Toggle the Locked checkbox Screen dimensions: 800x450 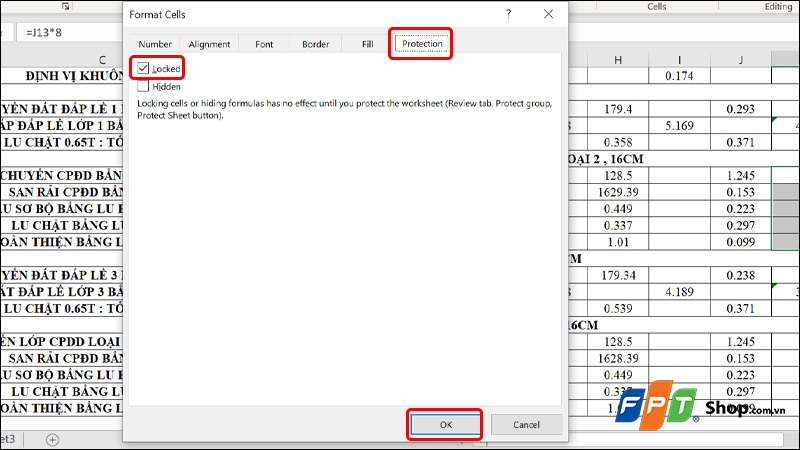pos(143,68)
